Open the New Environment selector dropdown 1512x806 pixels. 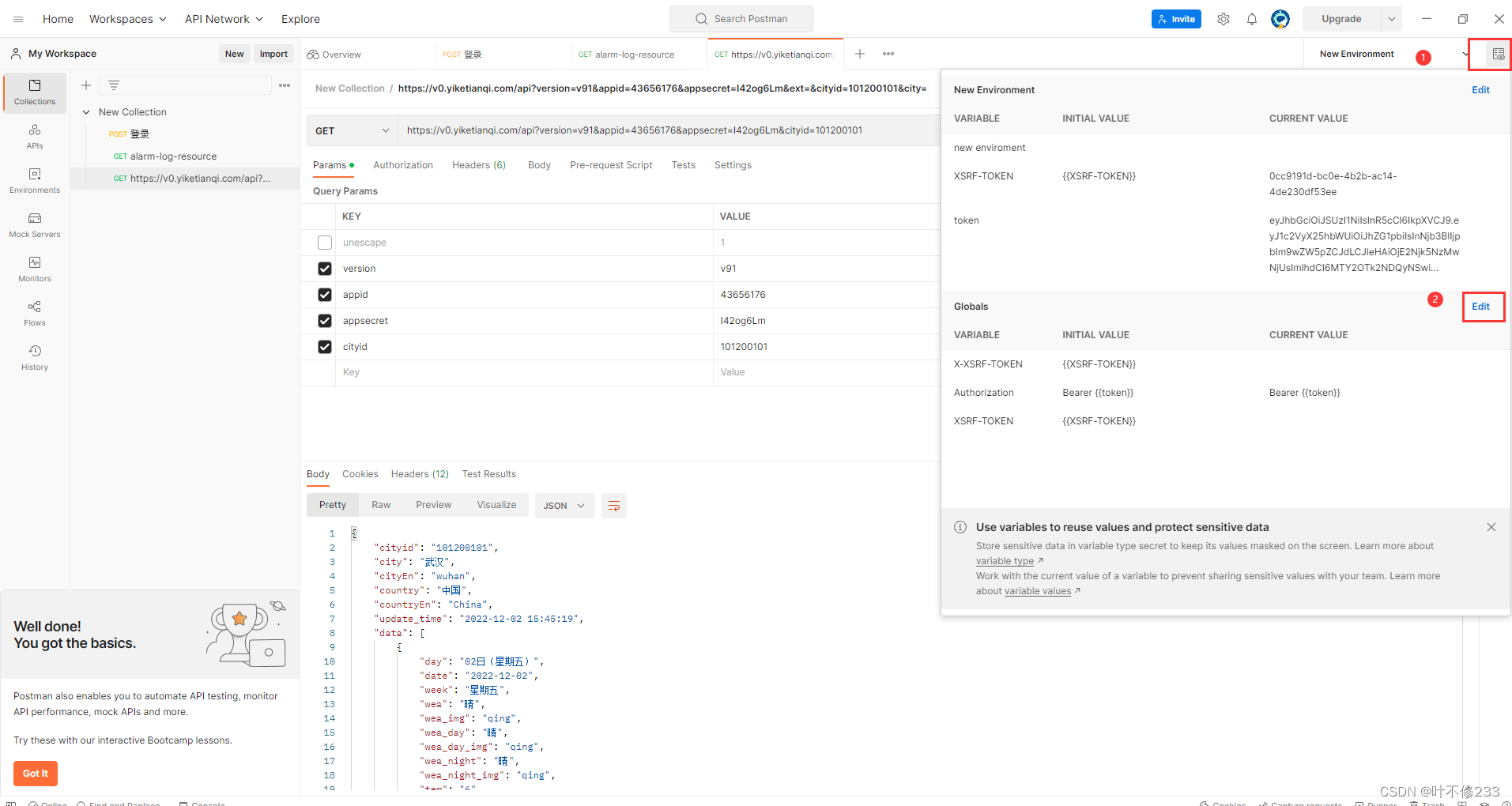click(1393, 54)
